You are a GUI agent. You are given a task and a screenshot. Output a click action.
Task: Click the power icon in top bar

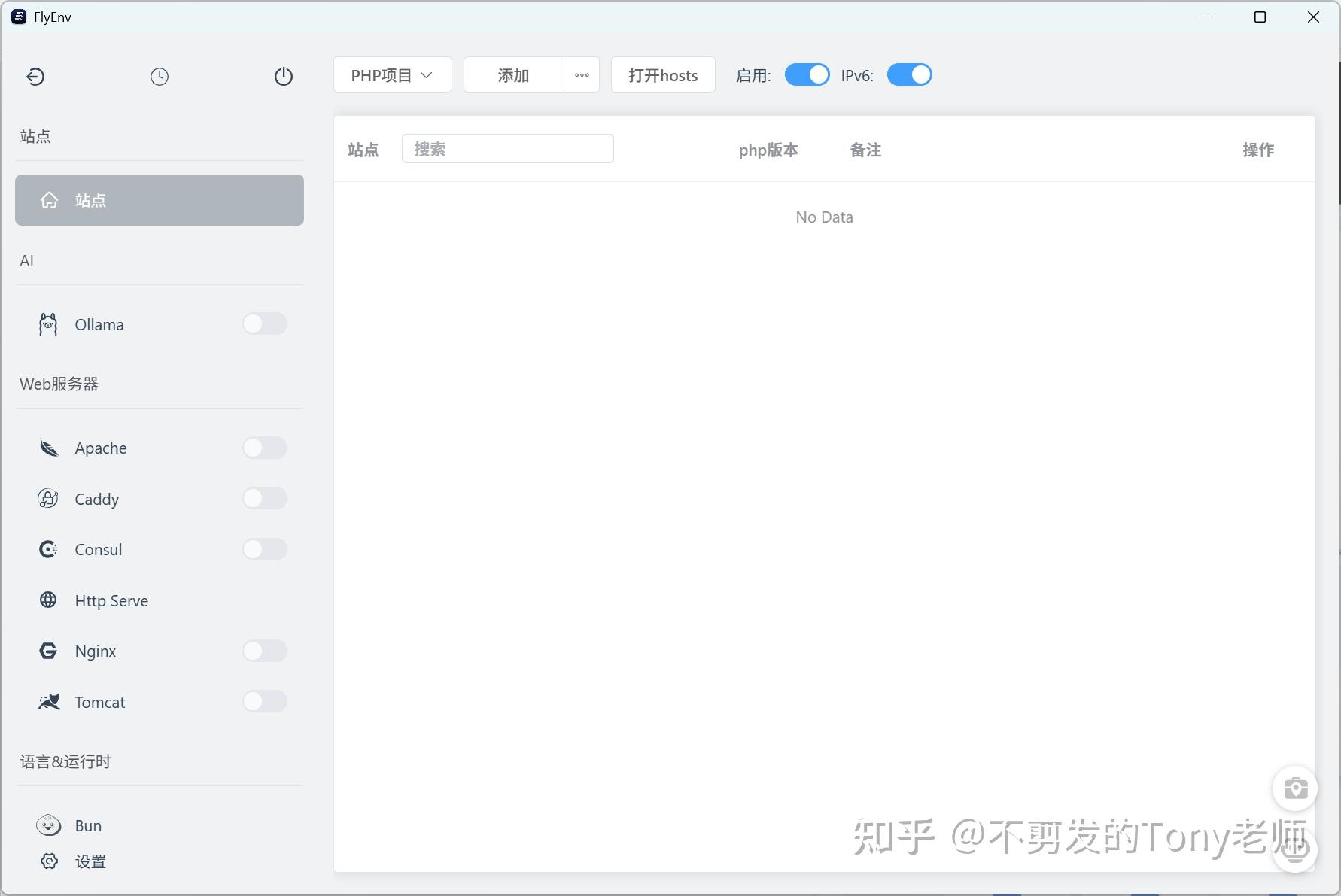pos(283,76)
